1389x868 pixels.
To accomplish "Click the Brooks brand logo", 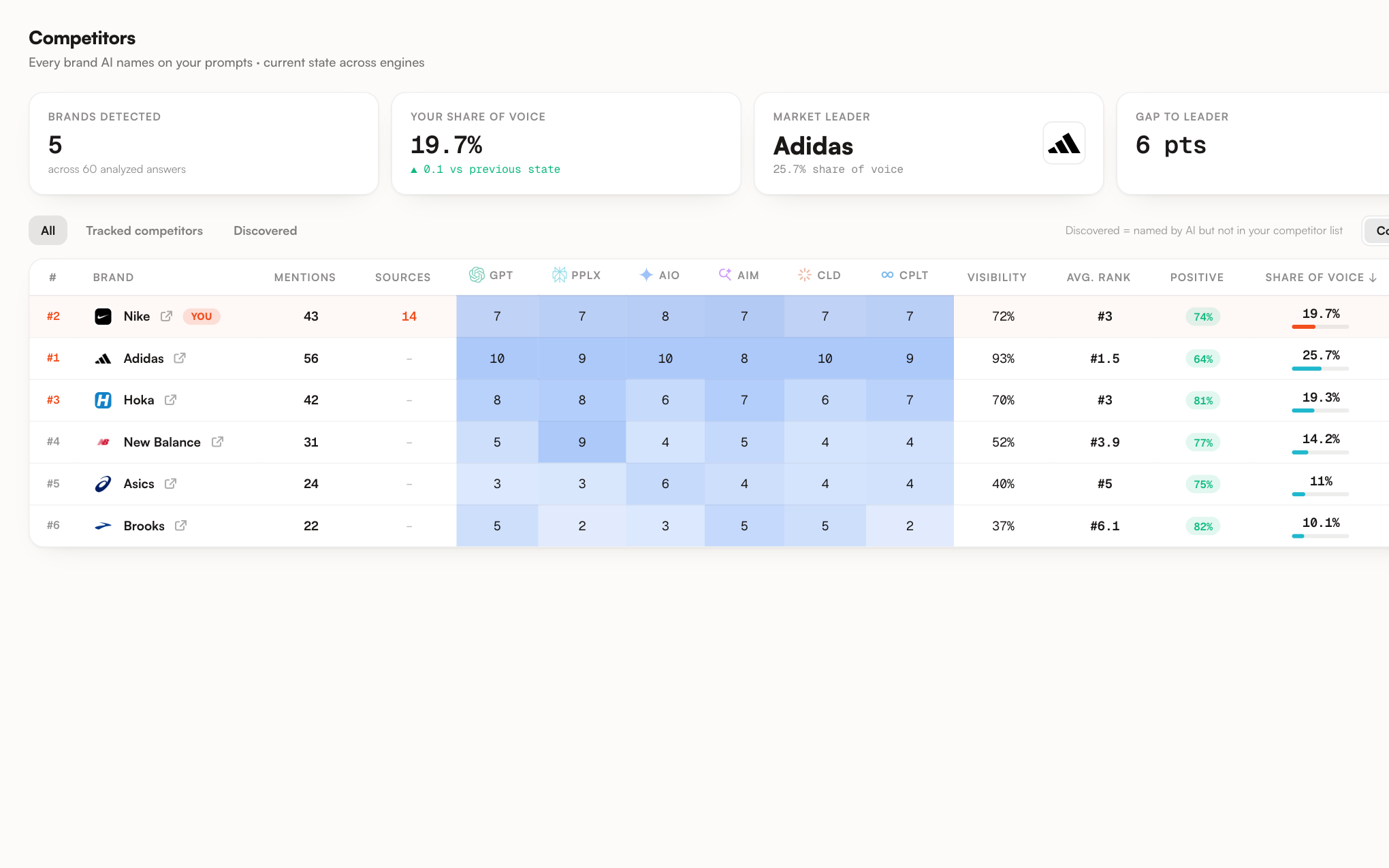I will tap(103, 526).
